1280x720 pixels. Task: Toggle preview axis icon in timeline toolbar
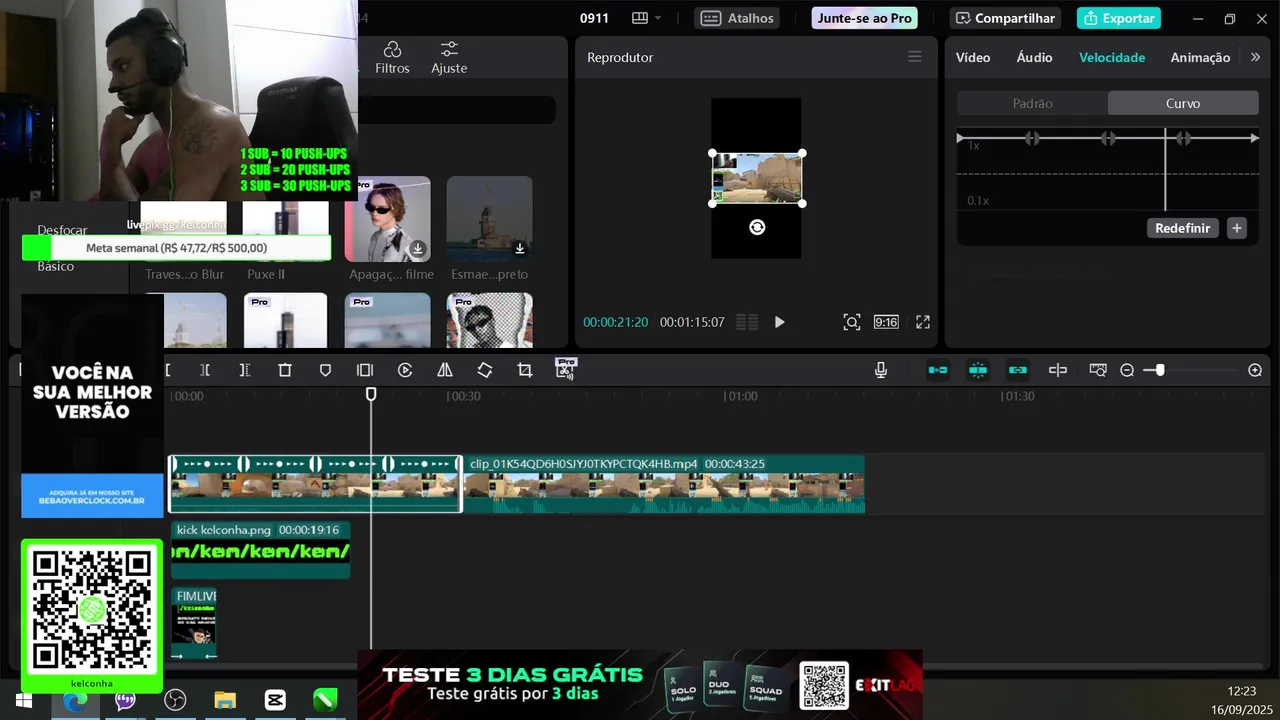[1058, 370]
